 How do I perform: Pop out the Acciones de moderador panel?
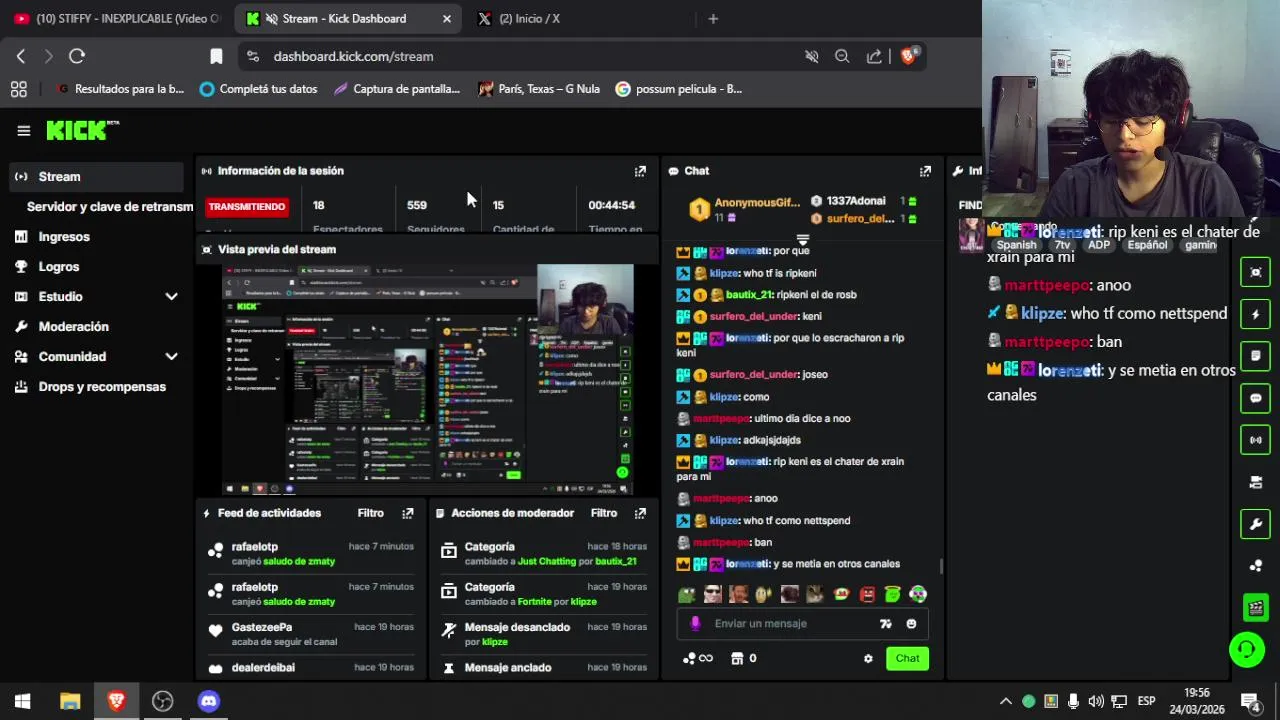tap(640, 513)
